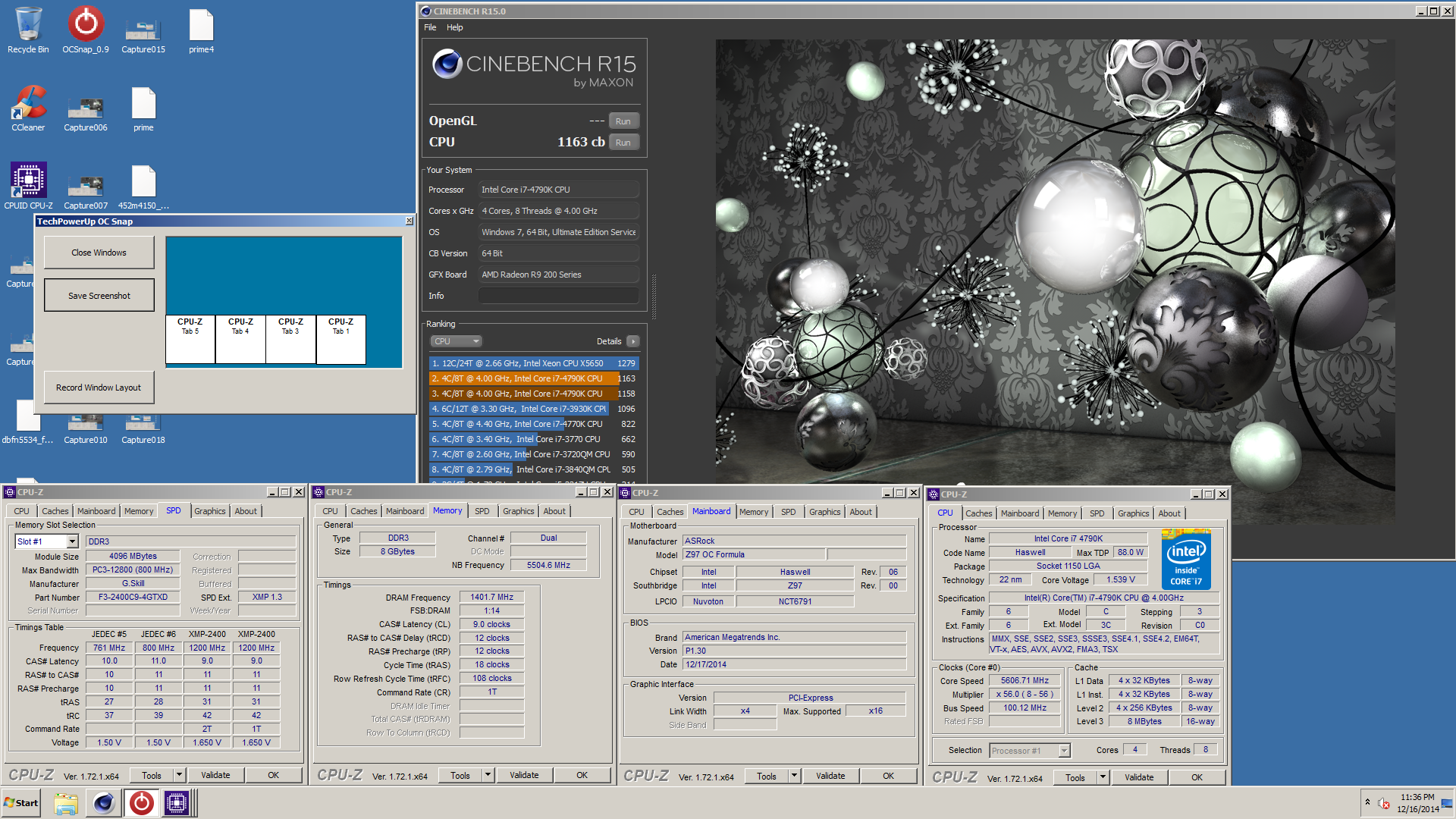Select the CPU-Z Tab 1 thumbnail
This screenshot has width=1456, height=819.
point(341,340)
